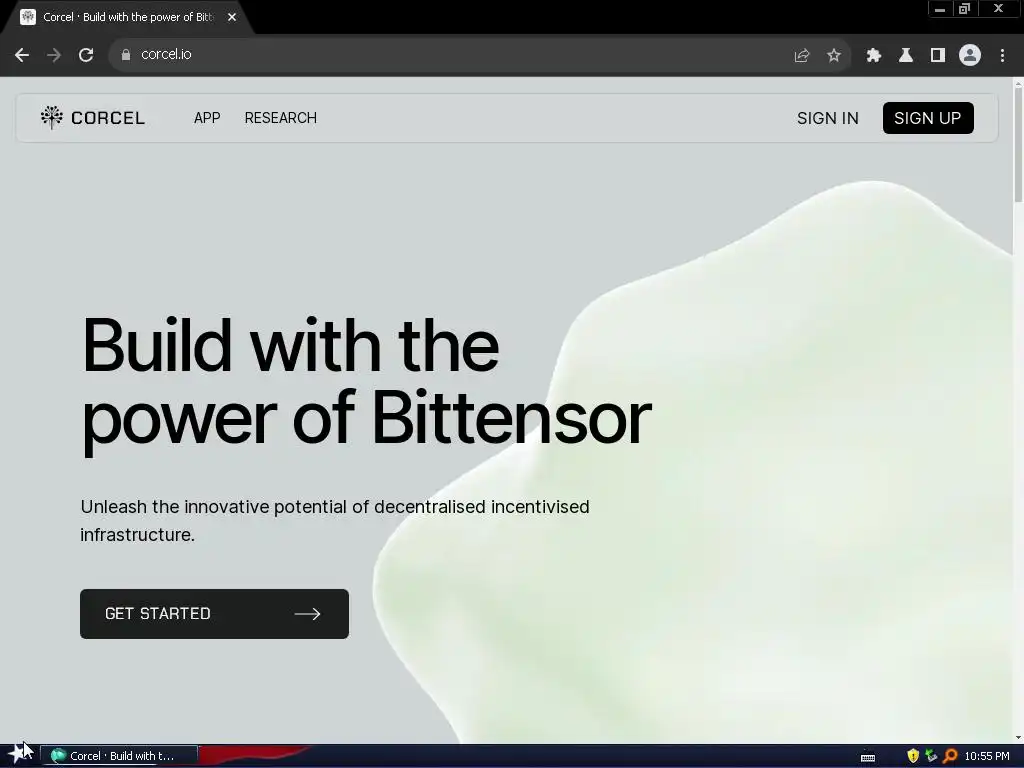Click the CORCEL brand name

tap(108, 118)
